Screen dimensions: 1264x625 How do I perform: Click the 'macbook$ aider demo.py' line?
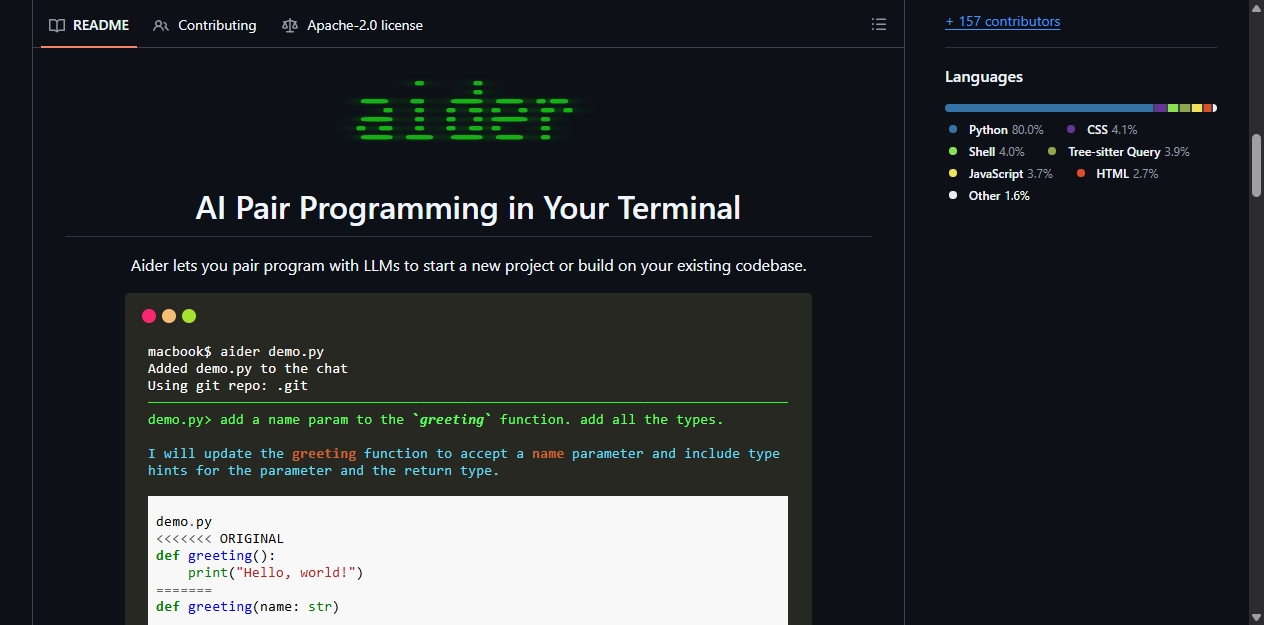click(236, 351)
